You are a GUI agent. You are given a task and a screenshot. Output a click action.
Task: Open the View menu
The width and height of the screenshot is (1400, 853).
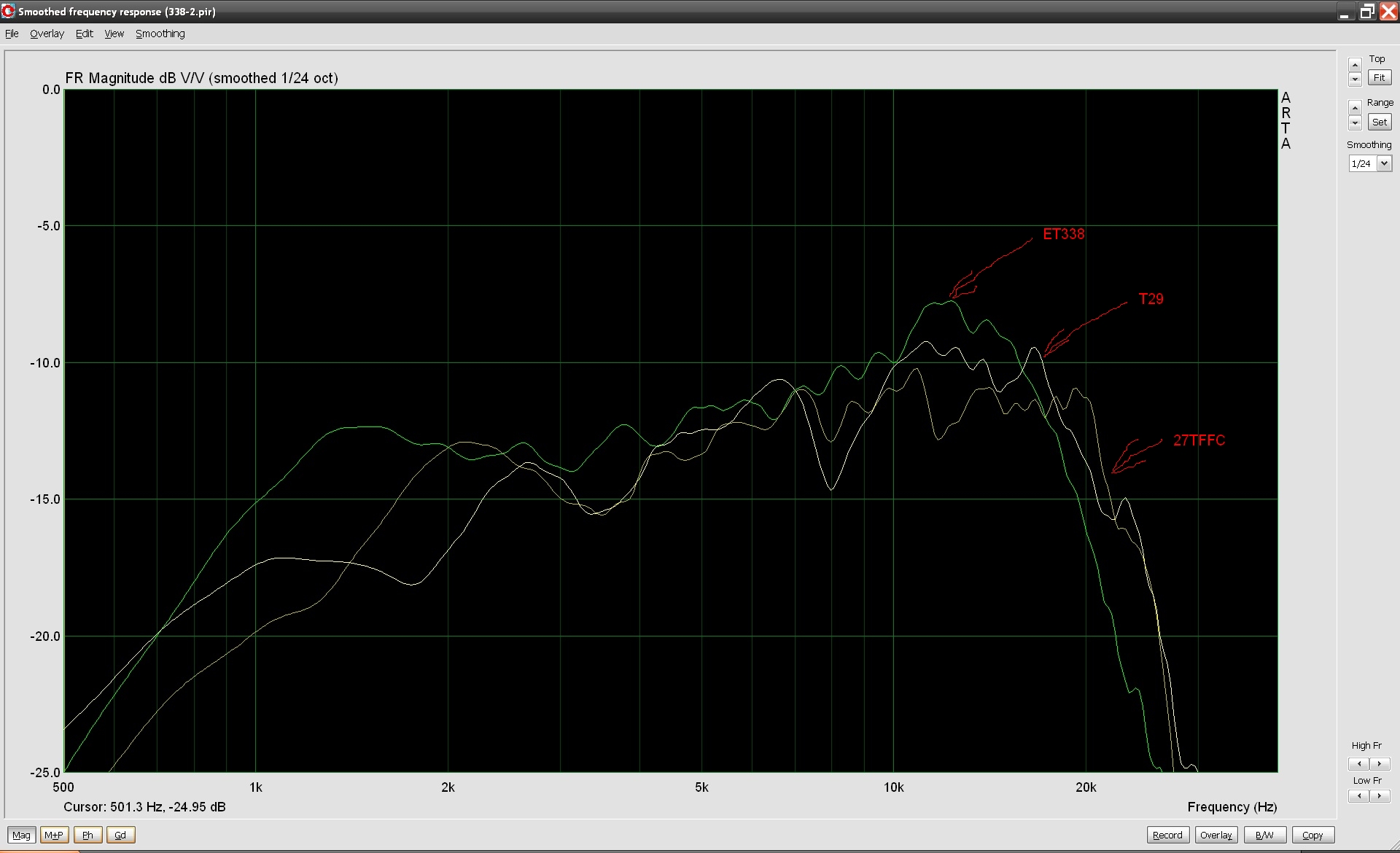[x=114, y=34]
